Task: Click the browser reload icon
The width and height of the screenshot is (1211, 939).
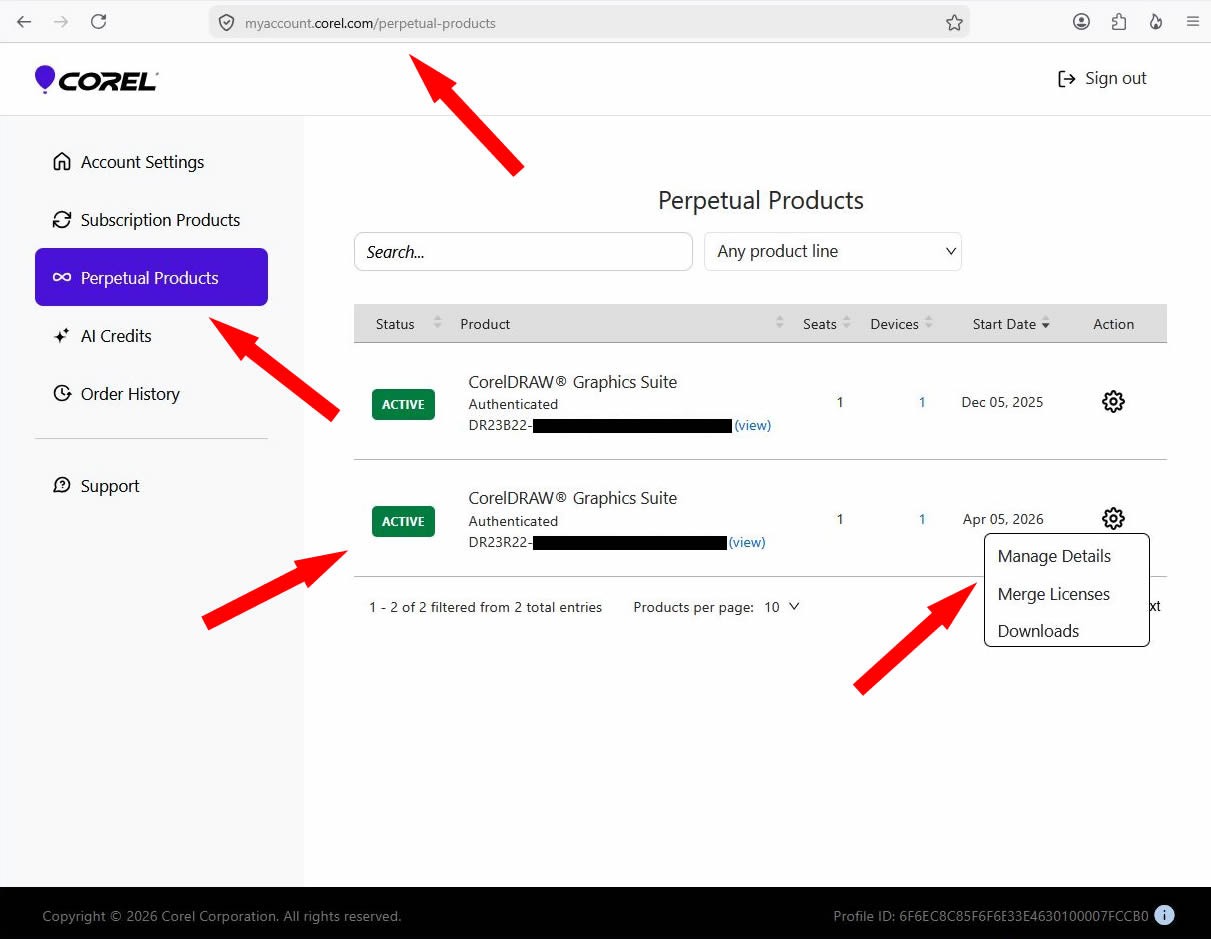Action: 98,22
